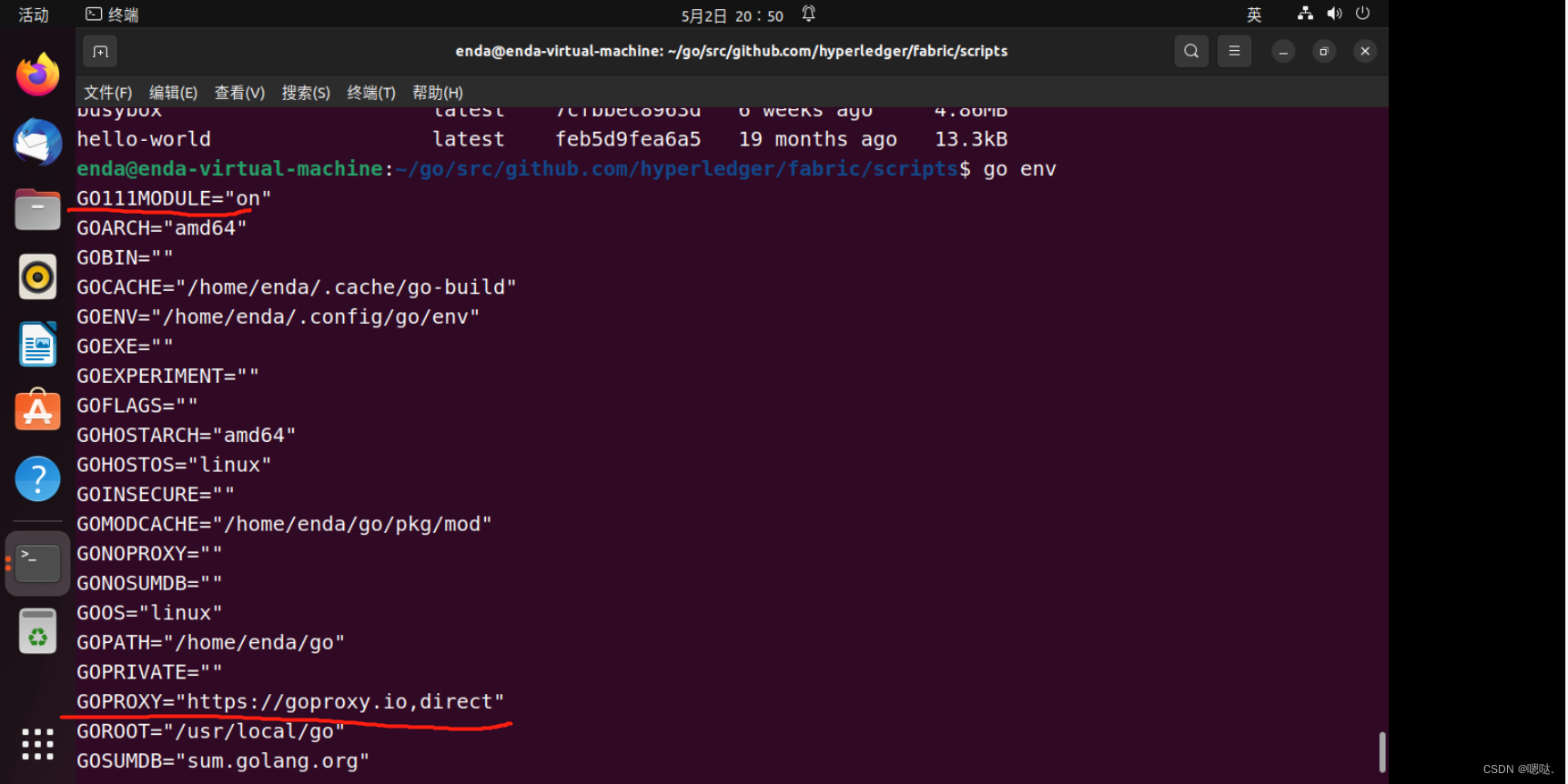Click the GOROOT="/usr/local/go" line
This screenshot has width=1568, height=784.
[211, 731]
